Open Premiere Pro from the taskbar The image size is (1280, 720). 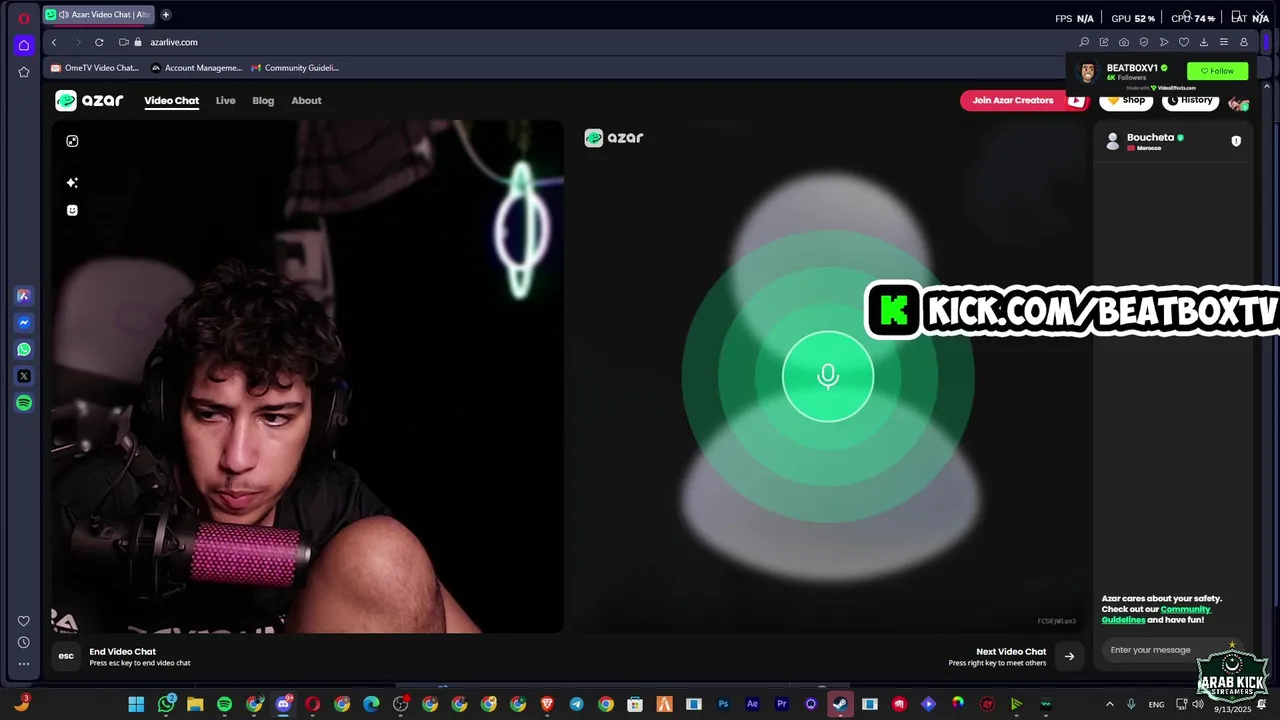point(782,704)
